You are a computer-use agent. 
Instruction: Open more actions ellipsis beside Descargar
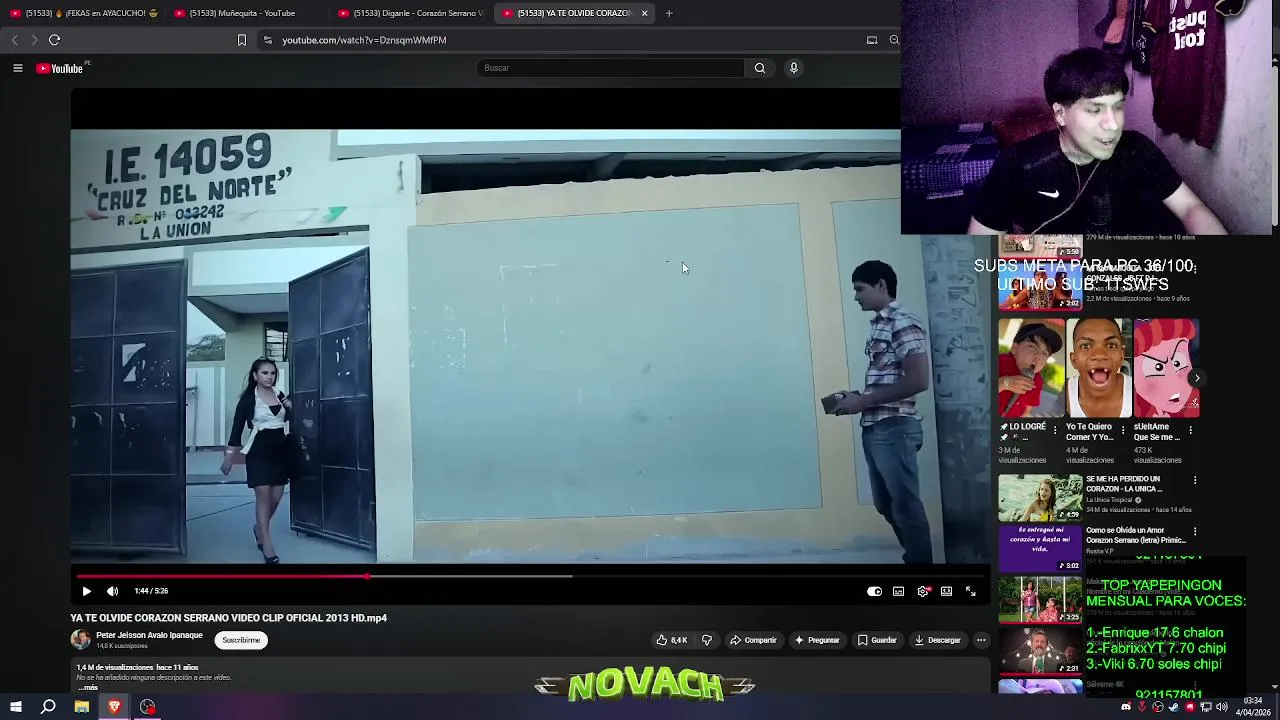tap(981, 640)
